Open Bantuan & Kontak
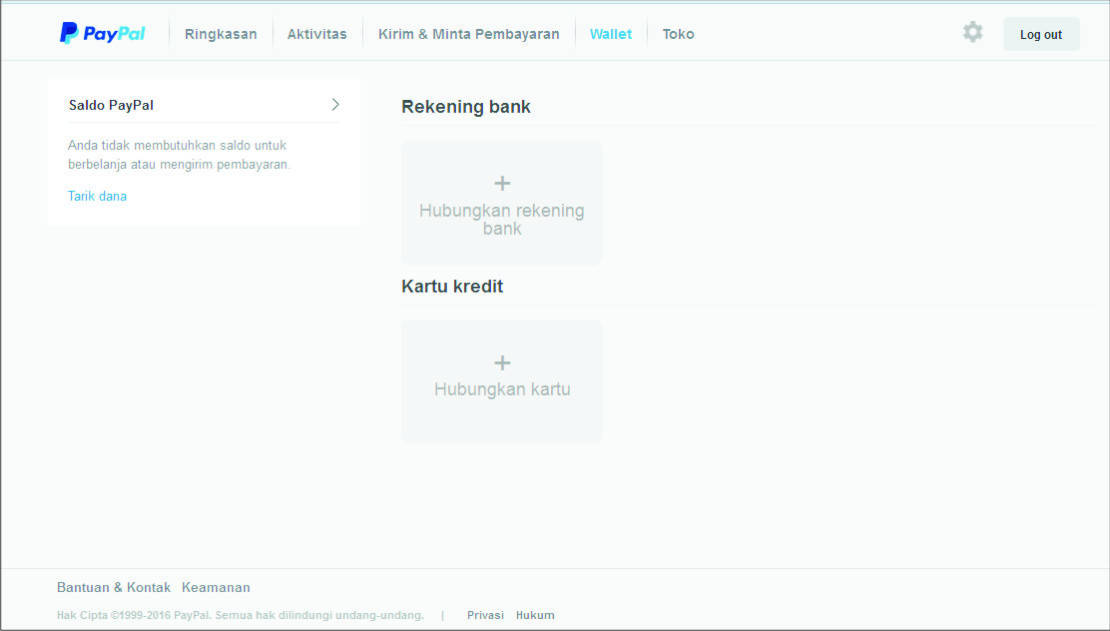 coord(113,587)
